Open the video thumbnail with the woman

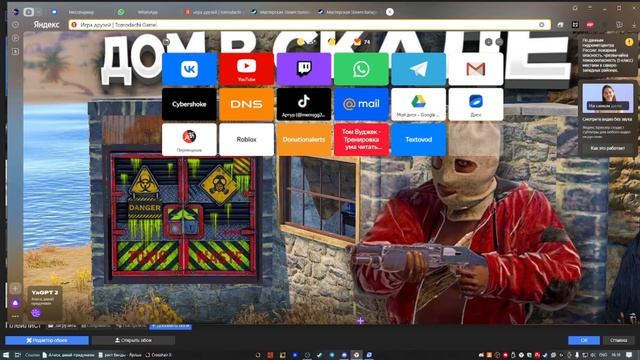coord(608,98)
